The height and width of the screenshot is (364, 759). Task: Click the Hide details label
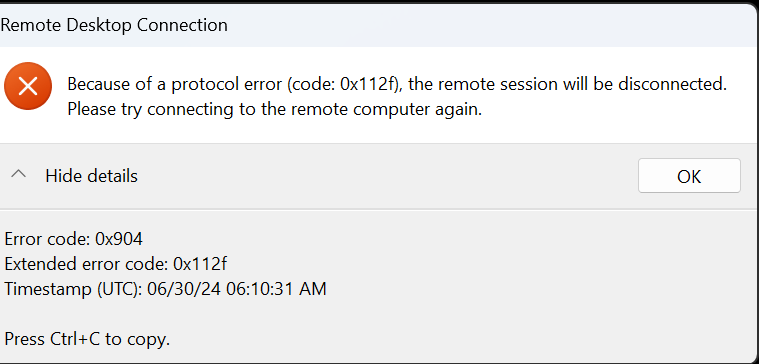click(91, 176)
